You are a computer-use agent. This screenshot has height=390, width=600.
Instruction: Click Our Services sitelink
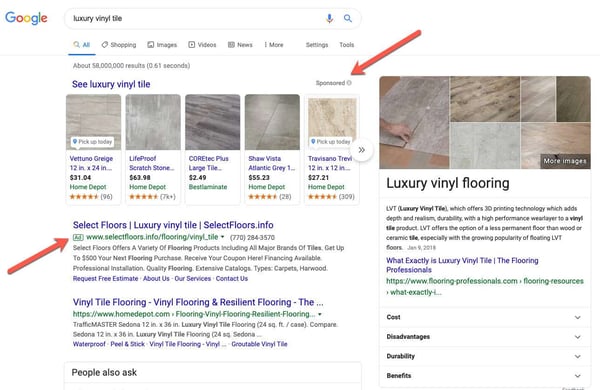[x=192, y=279]
